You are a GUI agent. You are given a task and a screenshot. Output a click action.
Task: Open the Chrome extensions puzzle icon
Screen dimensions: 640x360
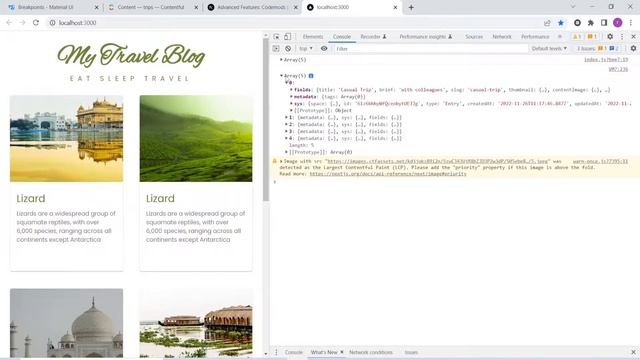[591, 23]
